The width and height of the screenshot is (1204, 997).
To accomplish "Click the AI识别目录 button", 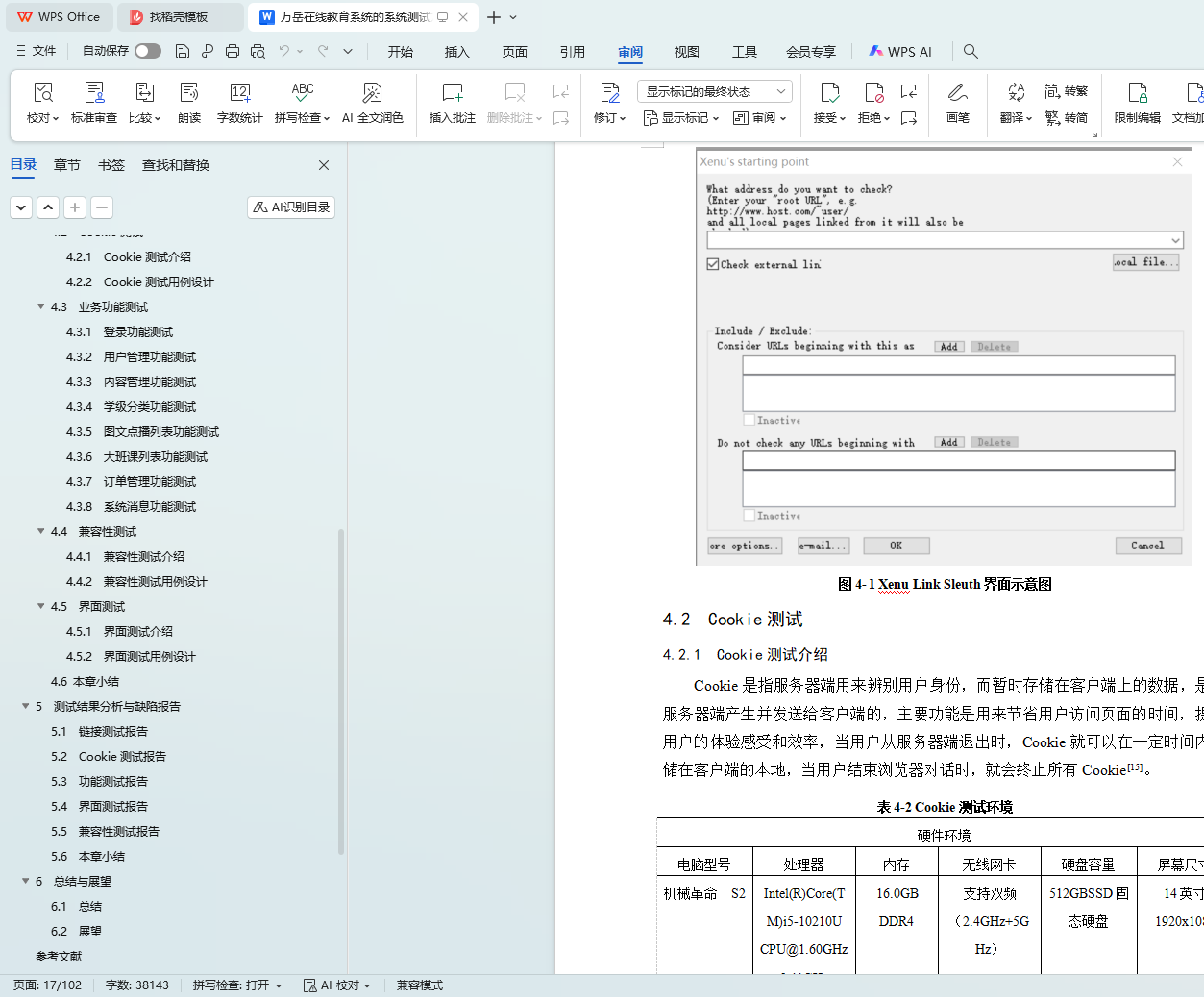I will [x=291, y=207].
